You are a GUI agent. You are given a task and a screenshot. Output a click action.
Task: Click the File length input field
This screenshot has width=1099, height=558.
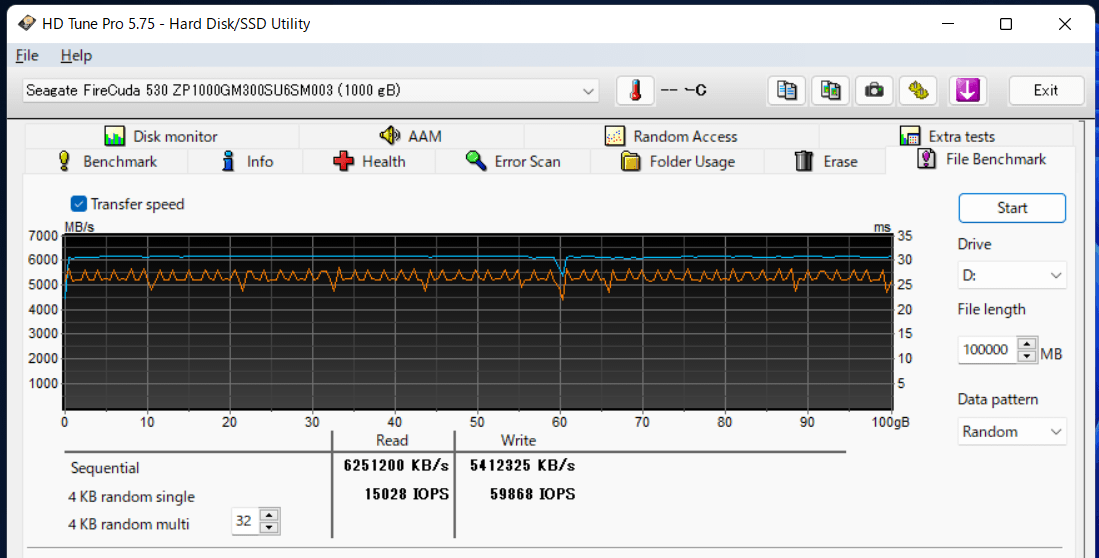pyautogui.click(x=988, y=349)
